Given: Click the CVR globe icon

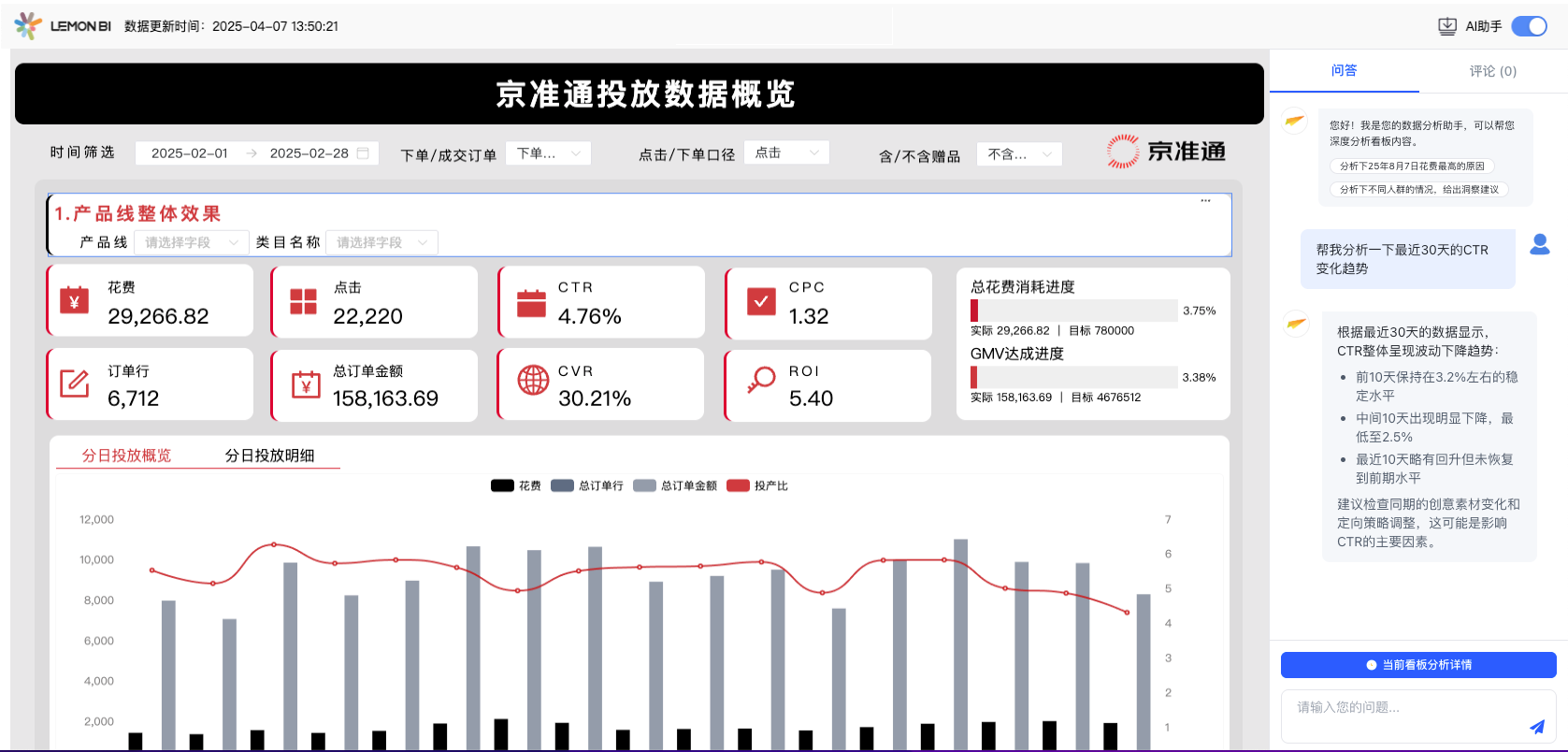Looking at the screenshot, I should point(533,380).
